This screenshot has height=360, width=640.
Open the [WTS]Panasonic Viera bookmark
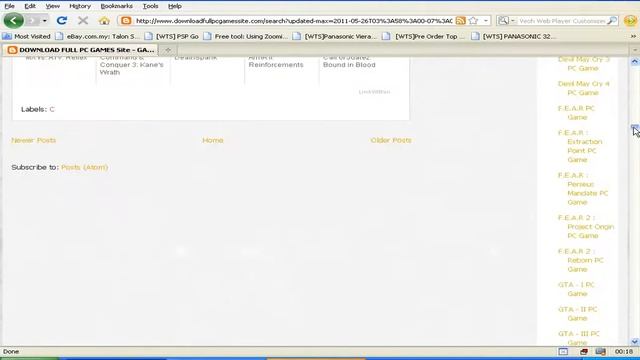click(336, 36)
